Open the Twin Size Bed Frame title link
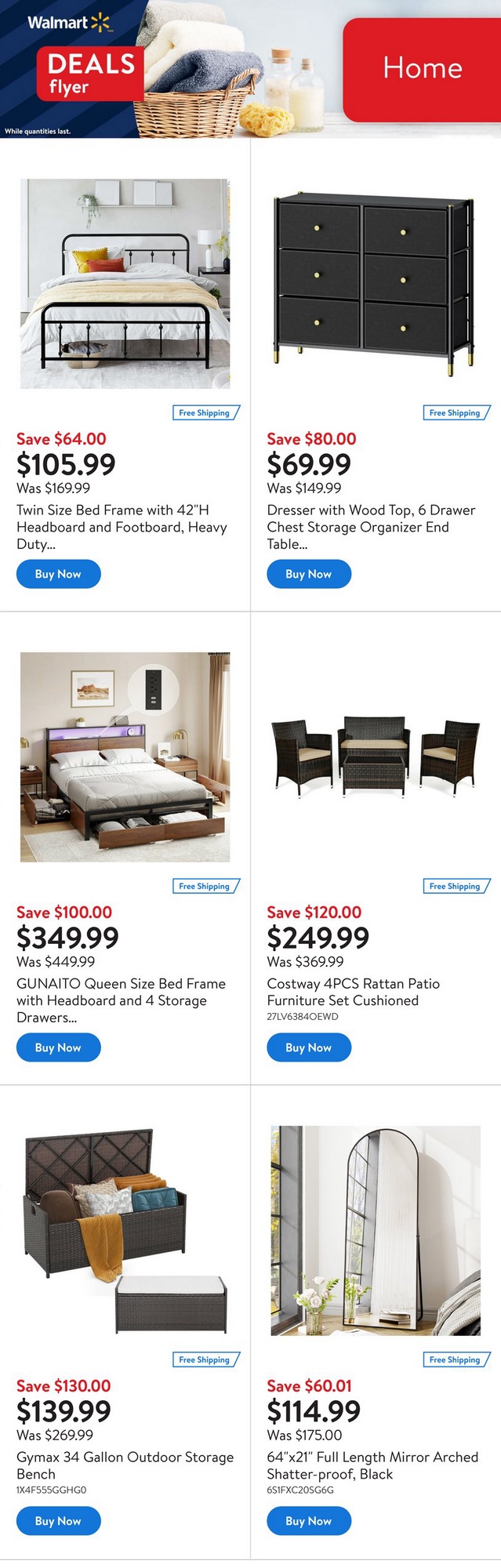 point(122,527)
